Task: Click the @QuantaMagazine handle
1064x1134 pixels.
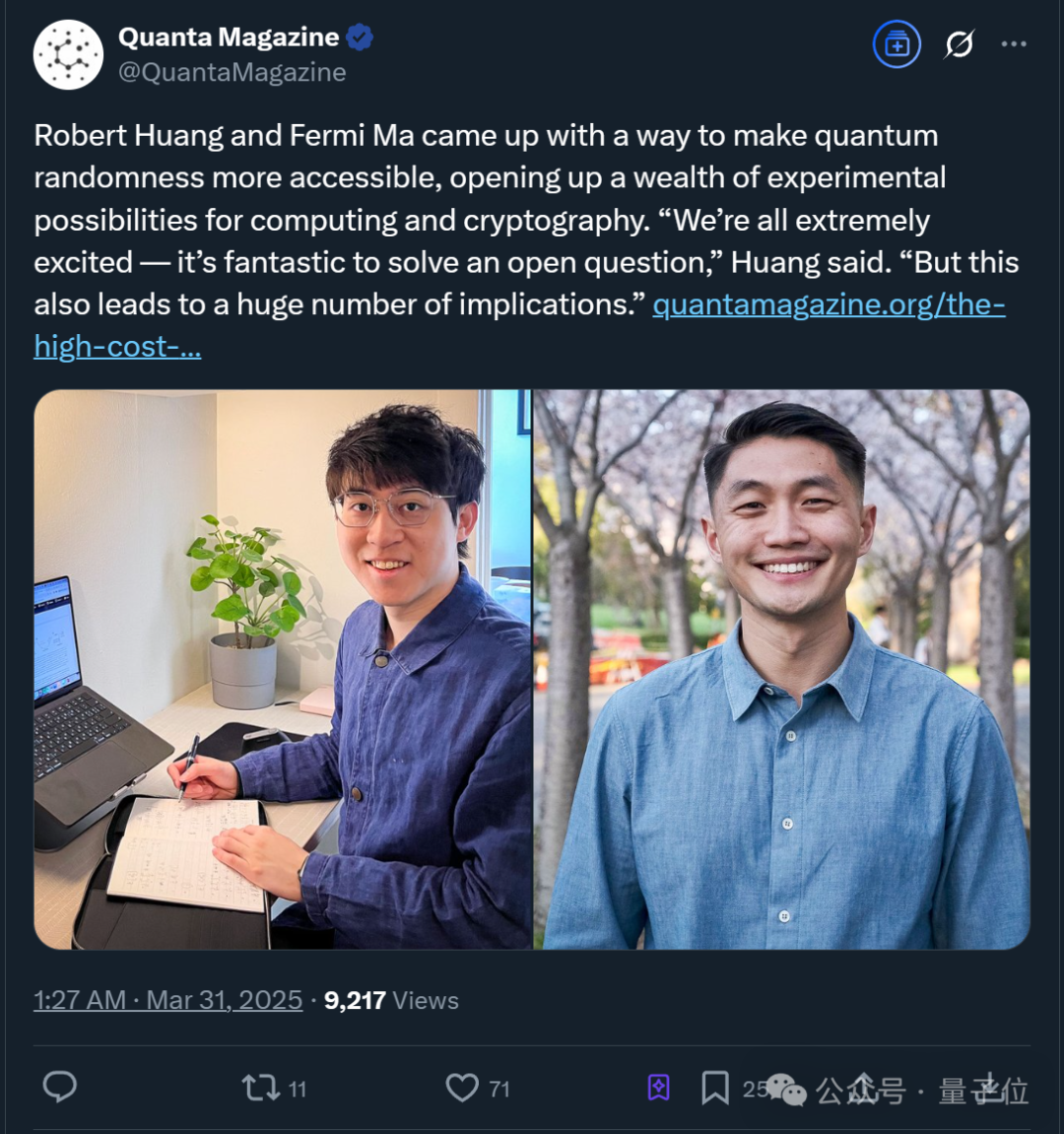Action: pos(233,72)
